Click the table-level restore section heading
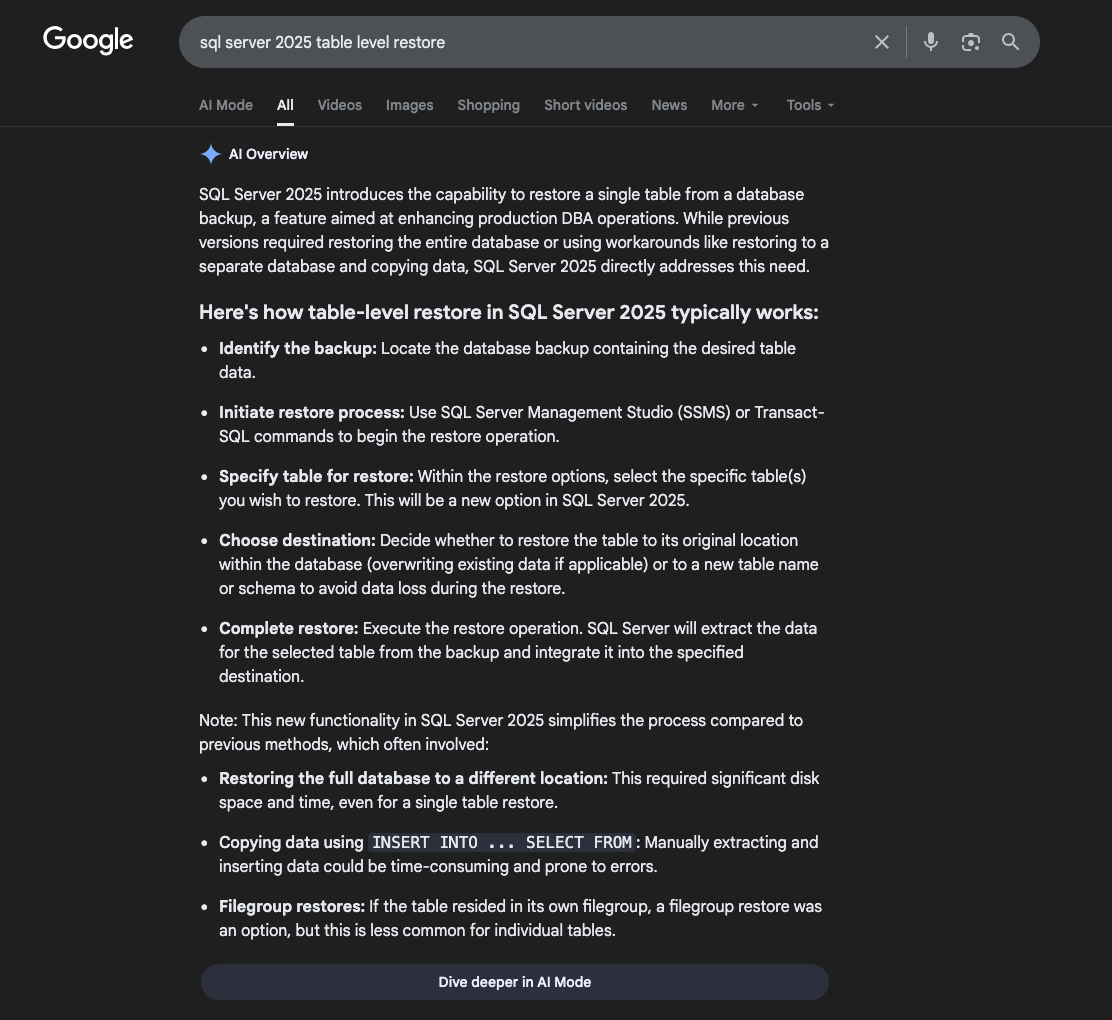The image size is (1112, 1020). [x=508, y=312]
